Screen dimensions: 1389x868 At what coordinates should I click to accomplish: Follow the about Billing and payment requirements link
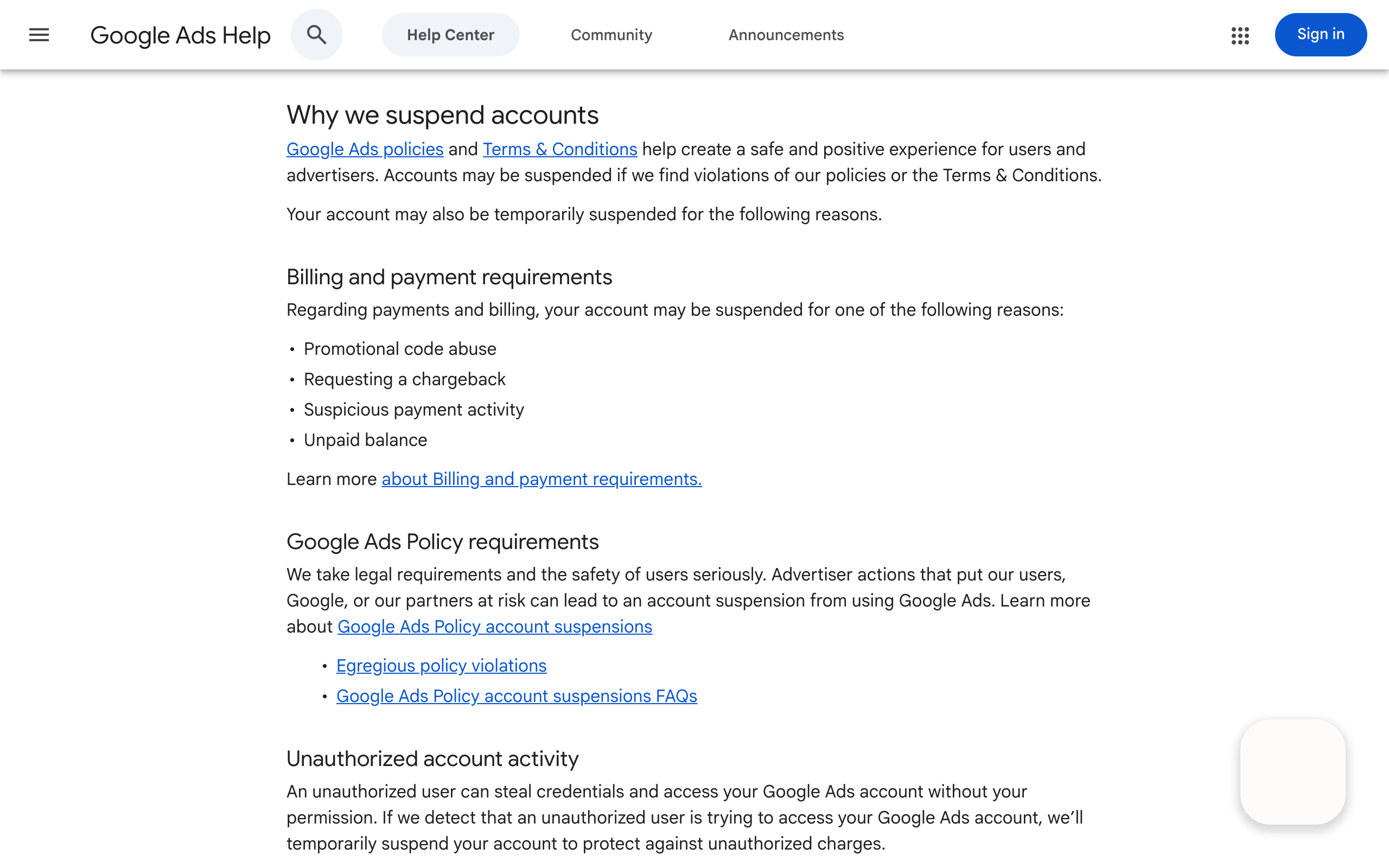pyautogui.click(x=541, y=479)
